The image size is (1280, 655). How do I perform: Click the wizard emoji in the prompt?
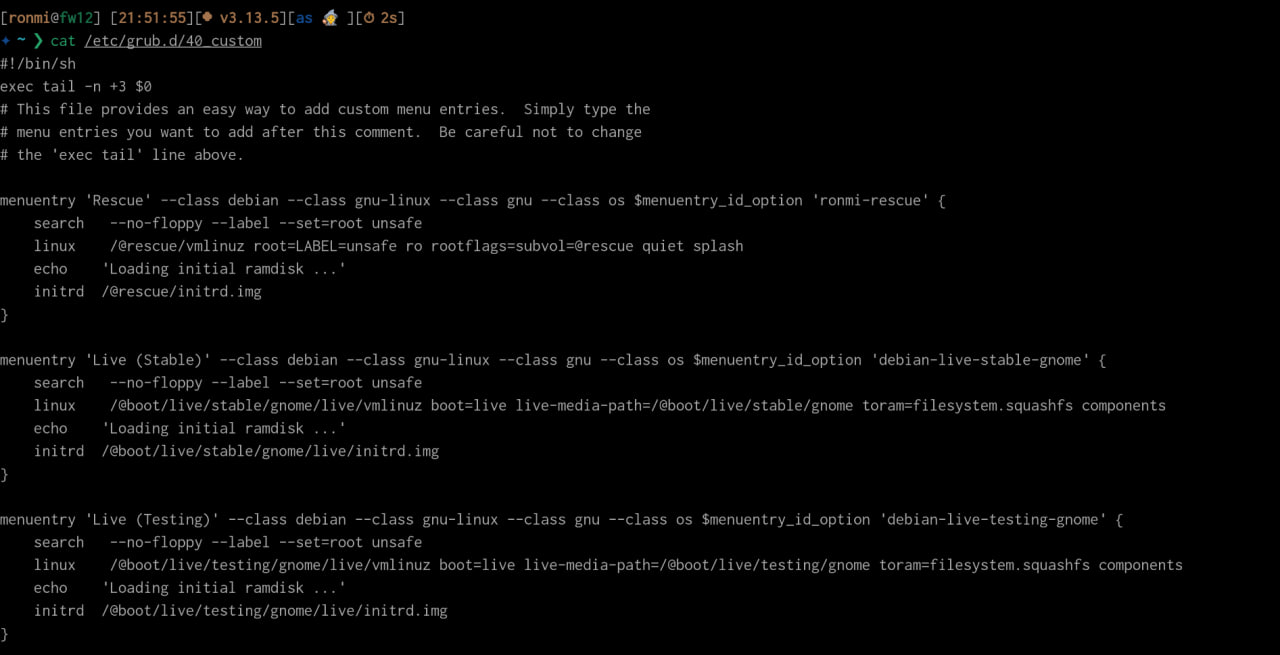(330, 18)
